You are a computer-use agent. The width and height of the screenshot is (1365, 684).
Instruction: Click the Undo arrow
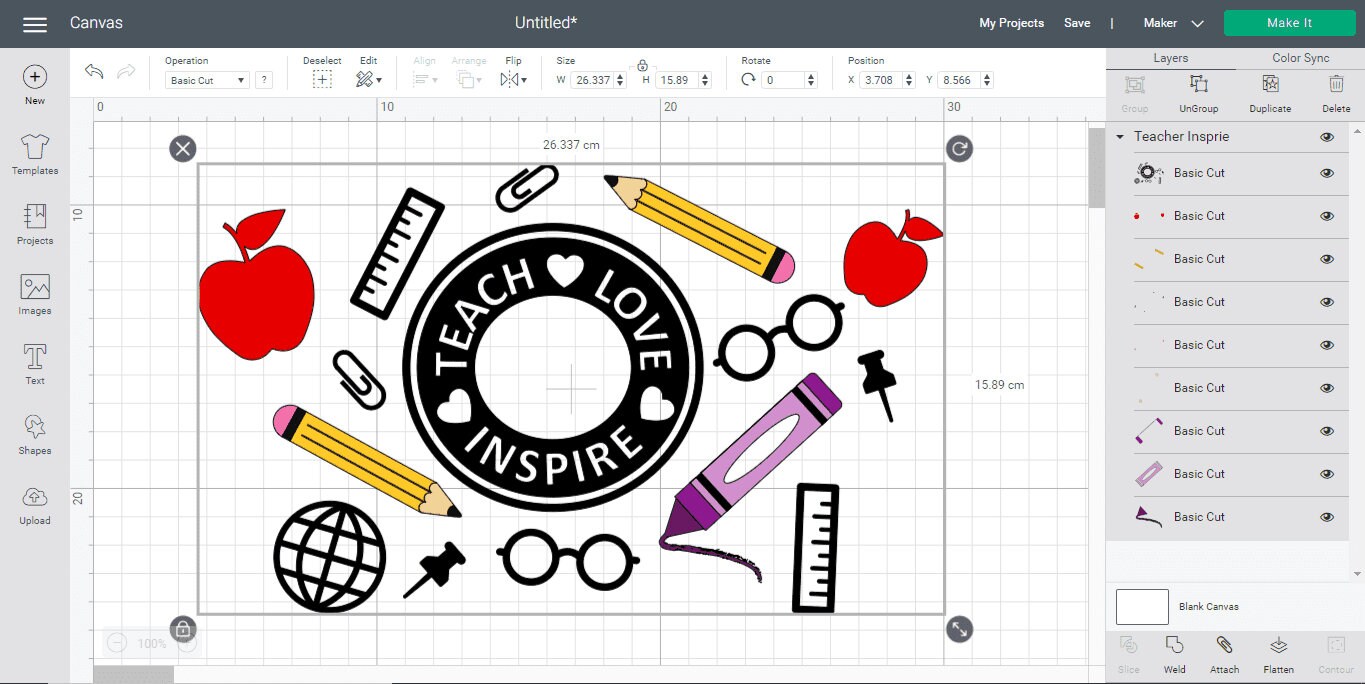pyautogui.click(x=94, y=72)
